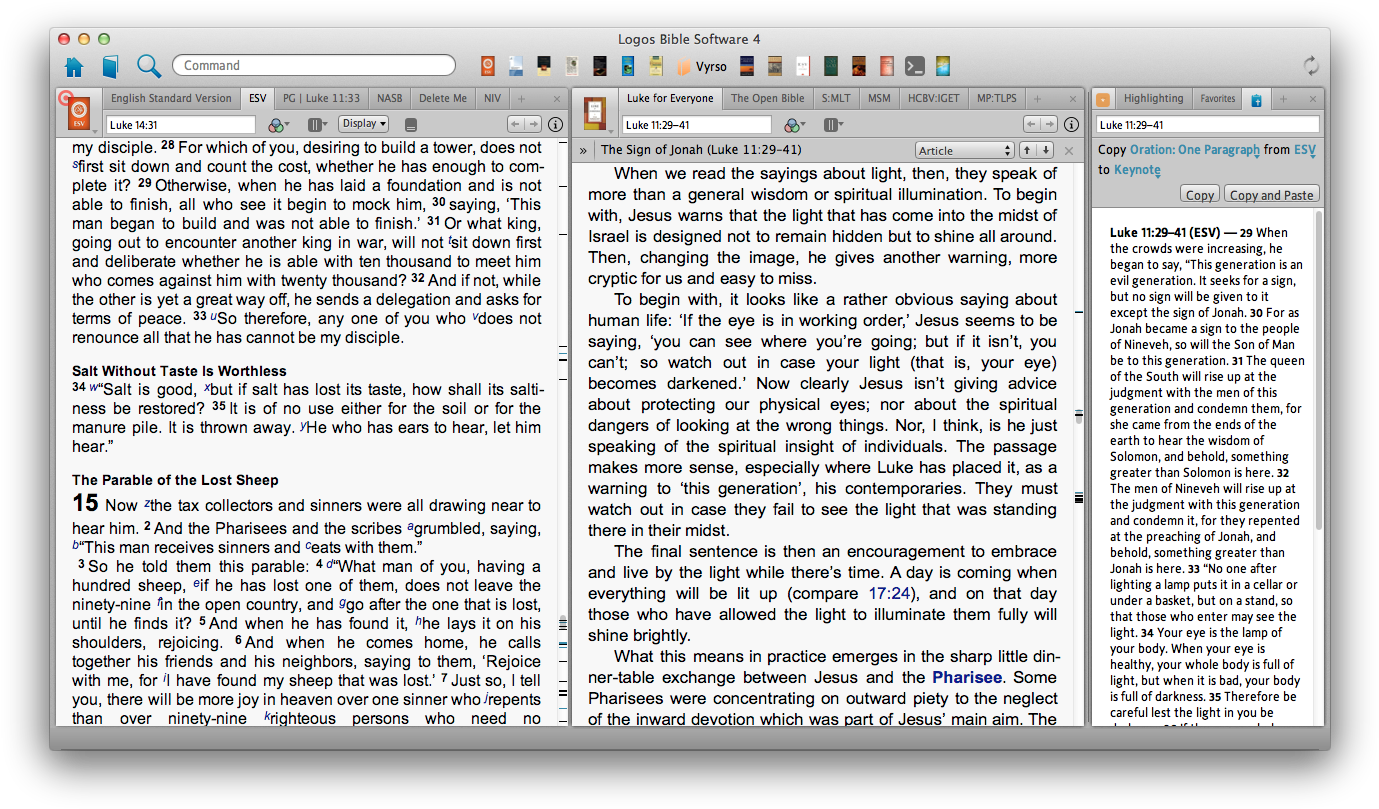
Task: Open the Pharisee link in article
Action: (967, 677)
